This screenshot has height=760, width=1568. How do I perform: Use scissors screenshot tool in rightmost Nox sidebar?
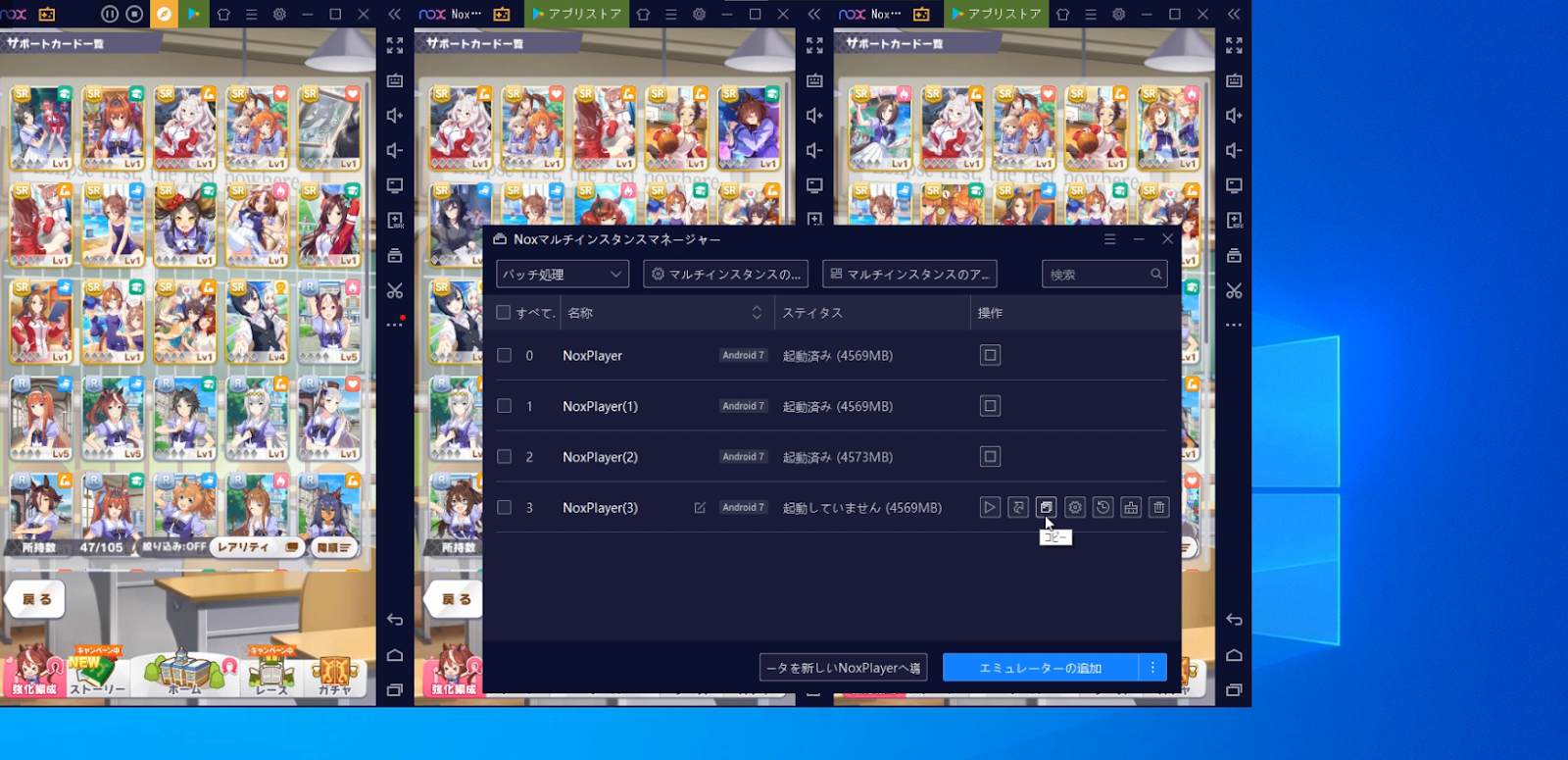tap(1234, 290)
